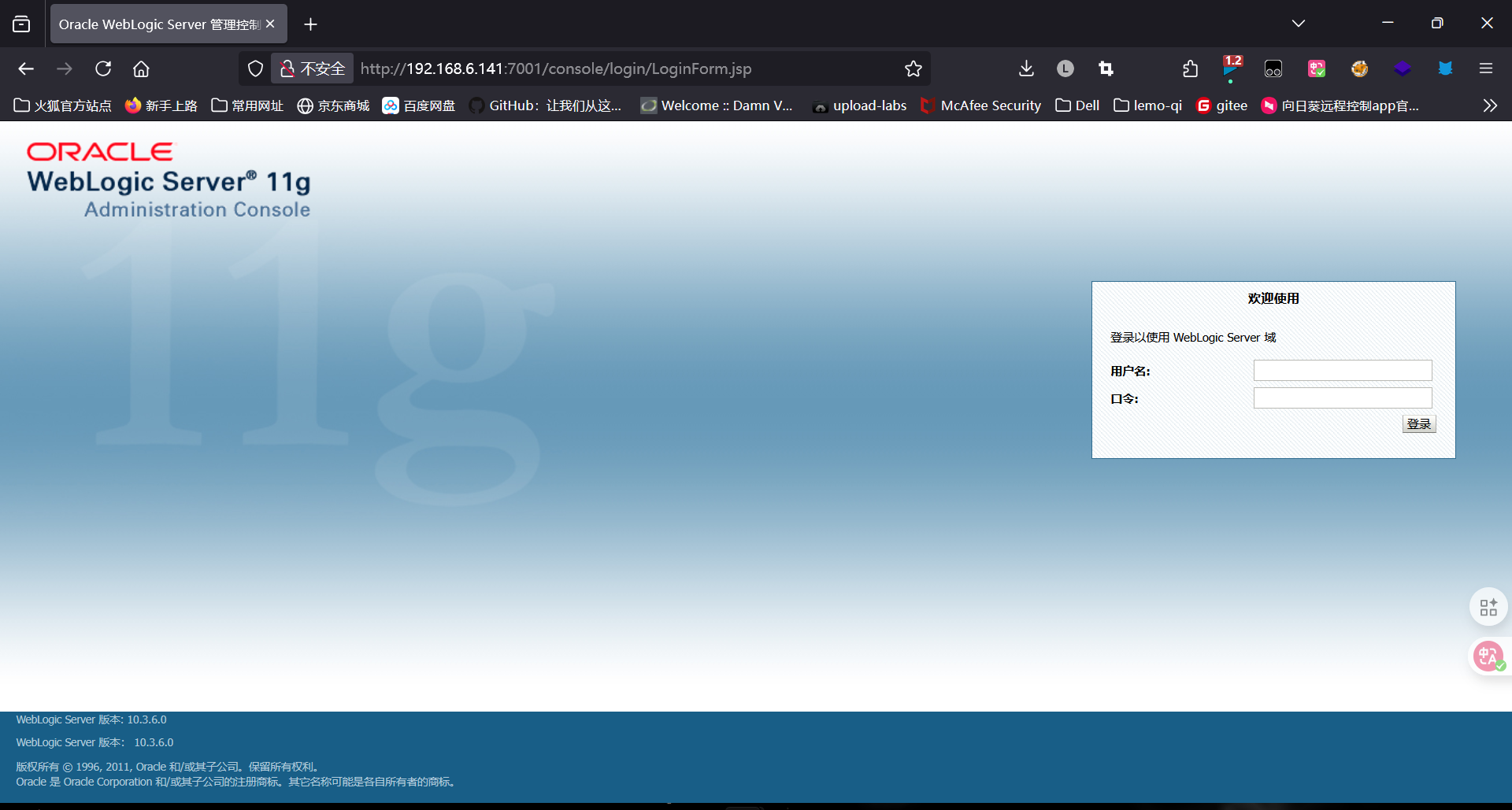This screenshot has height=810, width=1512.
Task: Click the round L account icon
Action: coord(1065,68)
